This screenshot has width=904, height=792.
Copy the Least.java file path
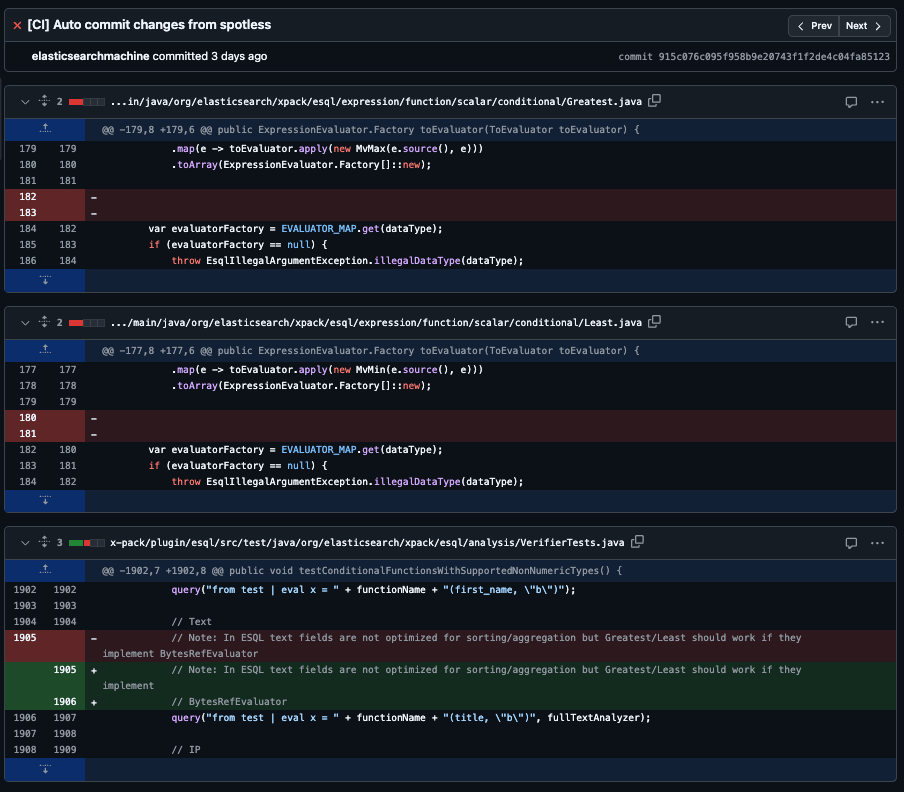(x=655, y=322)
